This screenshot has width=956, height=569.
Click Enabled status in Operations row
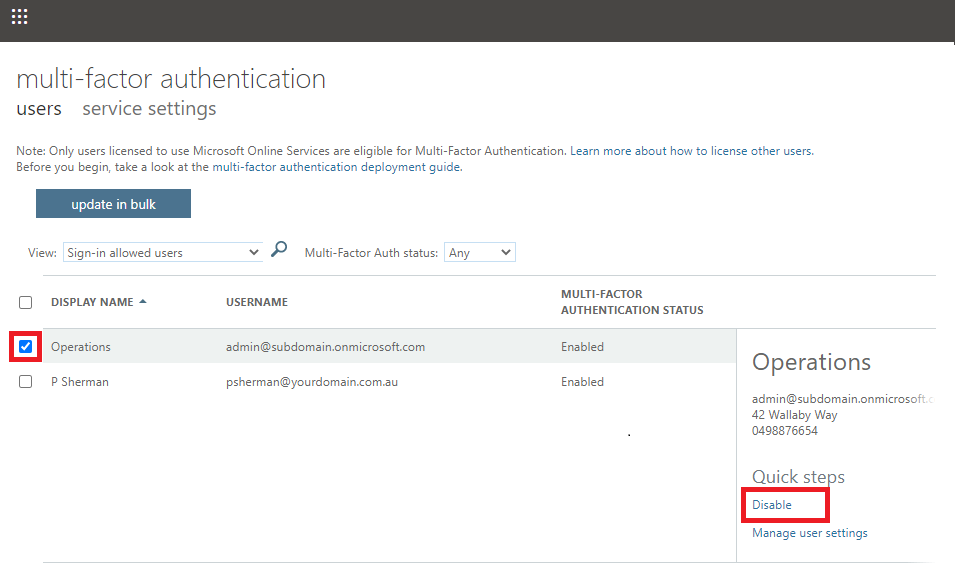pos(582,347)
